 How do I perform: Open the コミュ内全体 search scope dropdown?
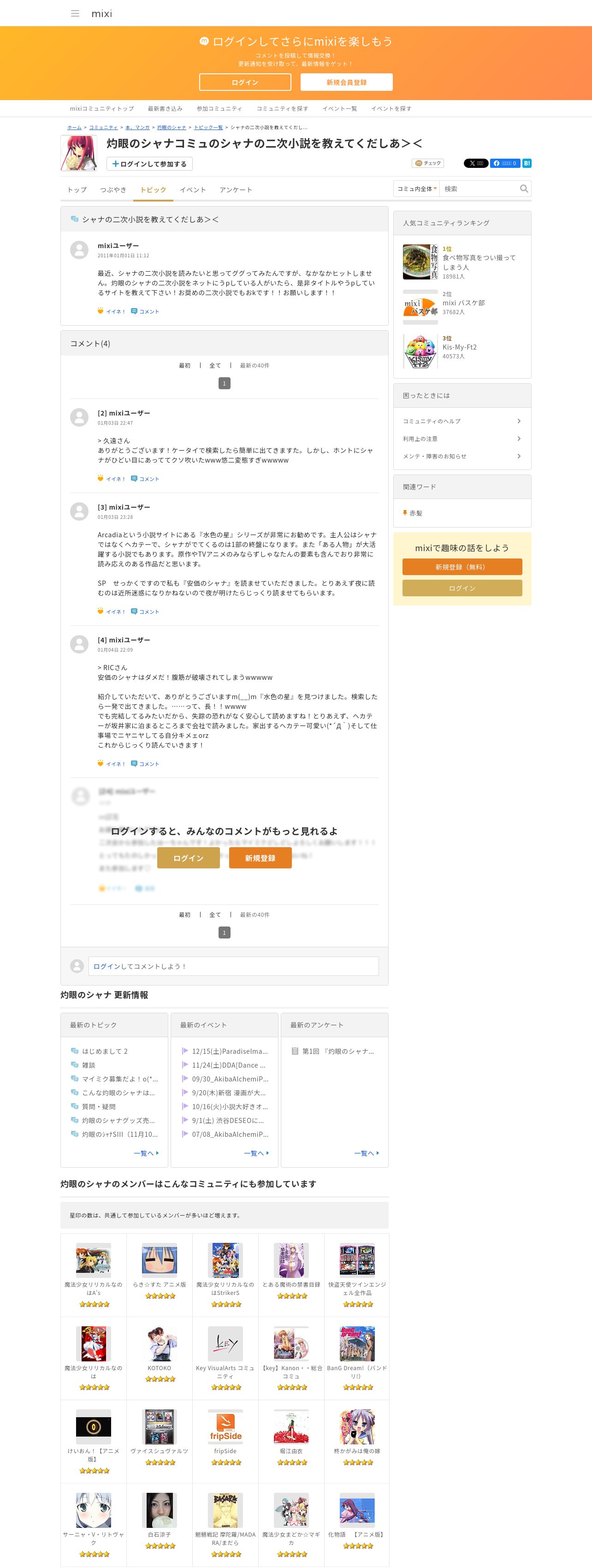[417, 189]
